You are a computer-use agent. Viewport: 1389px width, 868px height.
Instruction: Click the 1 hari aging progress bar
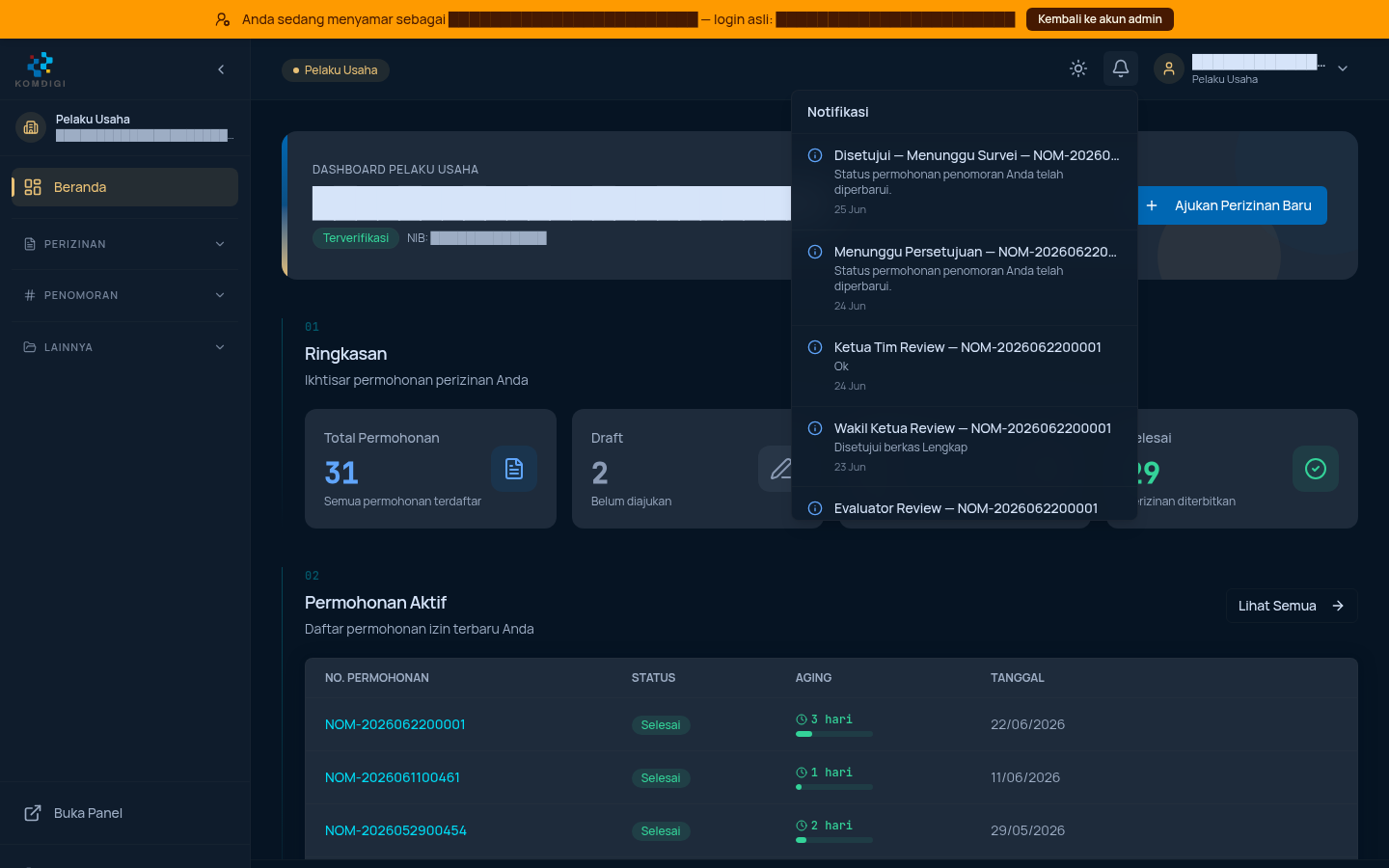coord(834,787)
